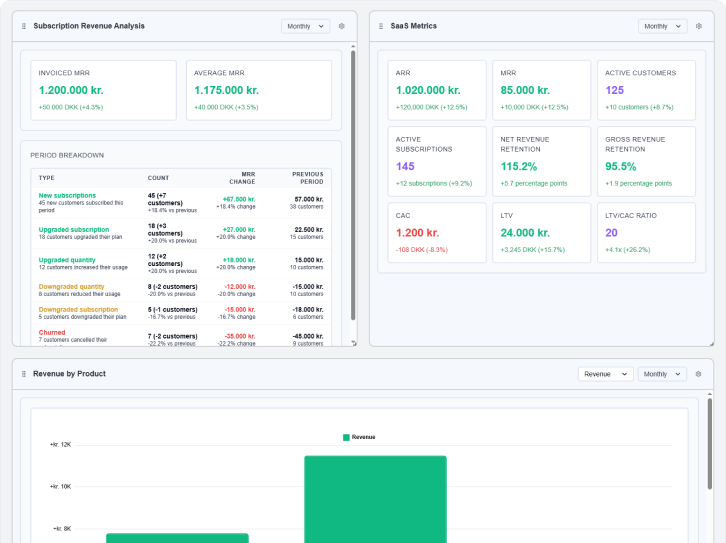Click the tallest green revenue bar
This screenshot has height=543, width=726.
[x=375, y=499]
